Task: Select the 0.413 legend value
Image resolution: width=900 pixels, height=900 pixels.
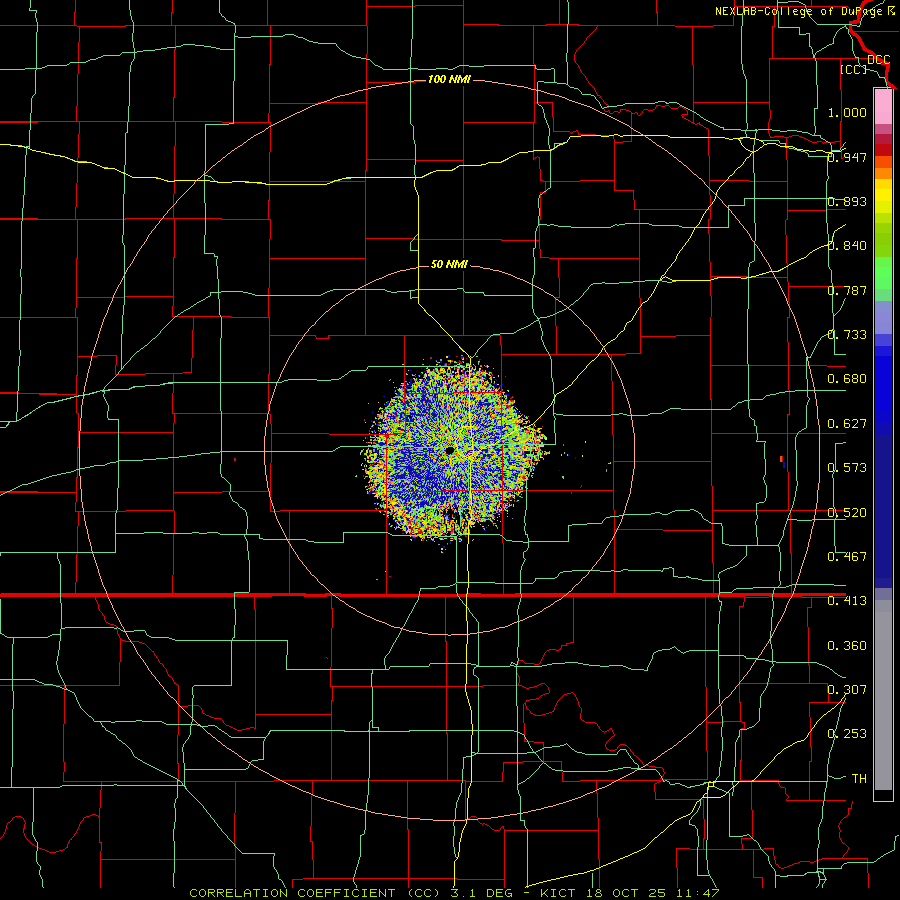Action: tap(847, 601)
